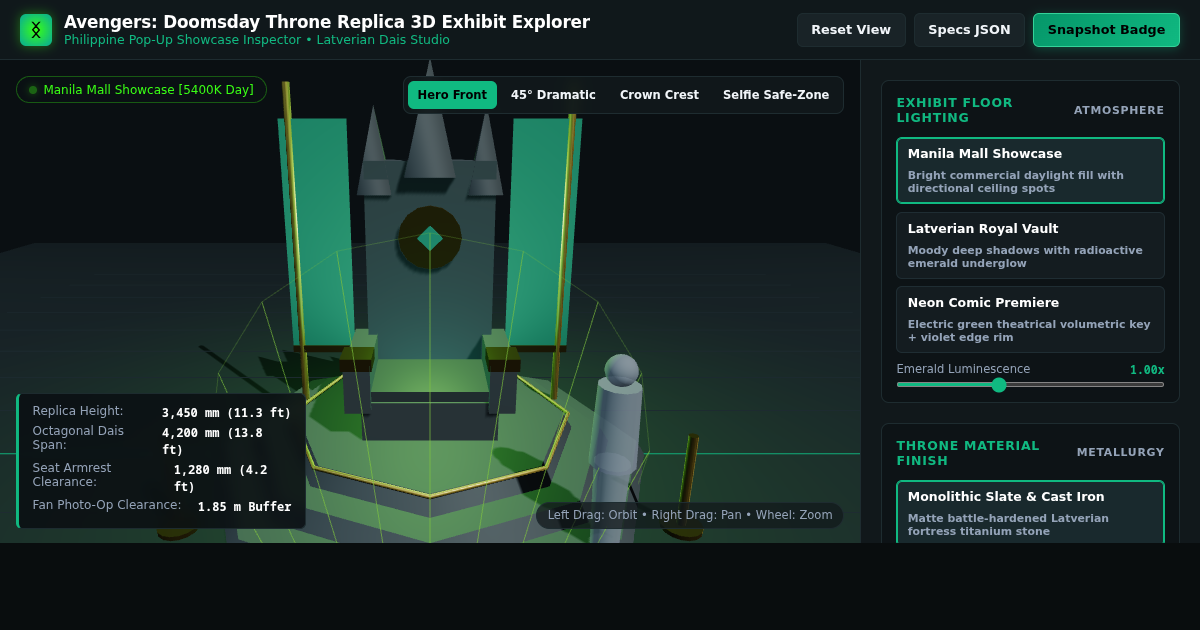Click the Philippine Pop-Up Showcase subtitle

[x=257, y=40]
